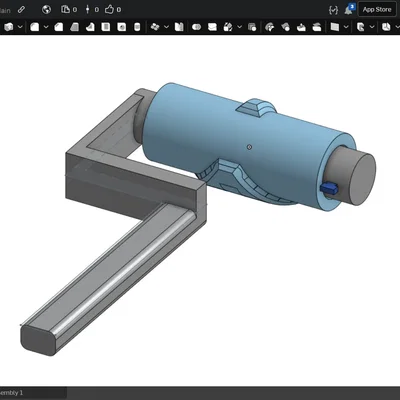Select the small dark-blue key on shaft
The height and width of the screenshot is (400, 400).
(x=329, y=188)
